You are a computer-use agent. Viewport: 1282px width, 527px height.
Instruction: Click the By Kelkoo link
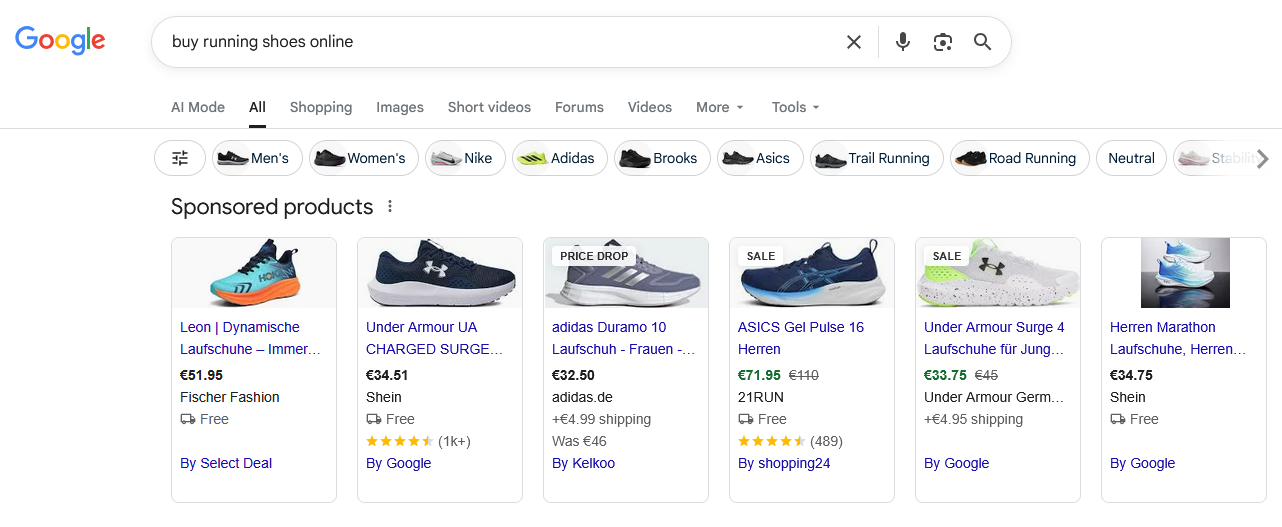(x=584, y=463)
